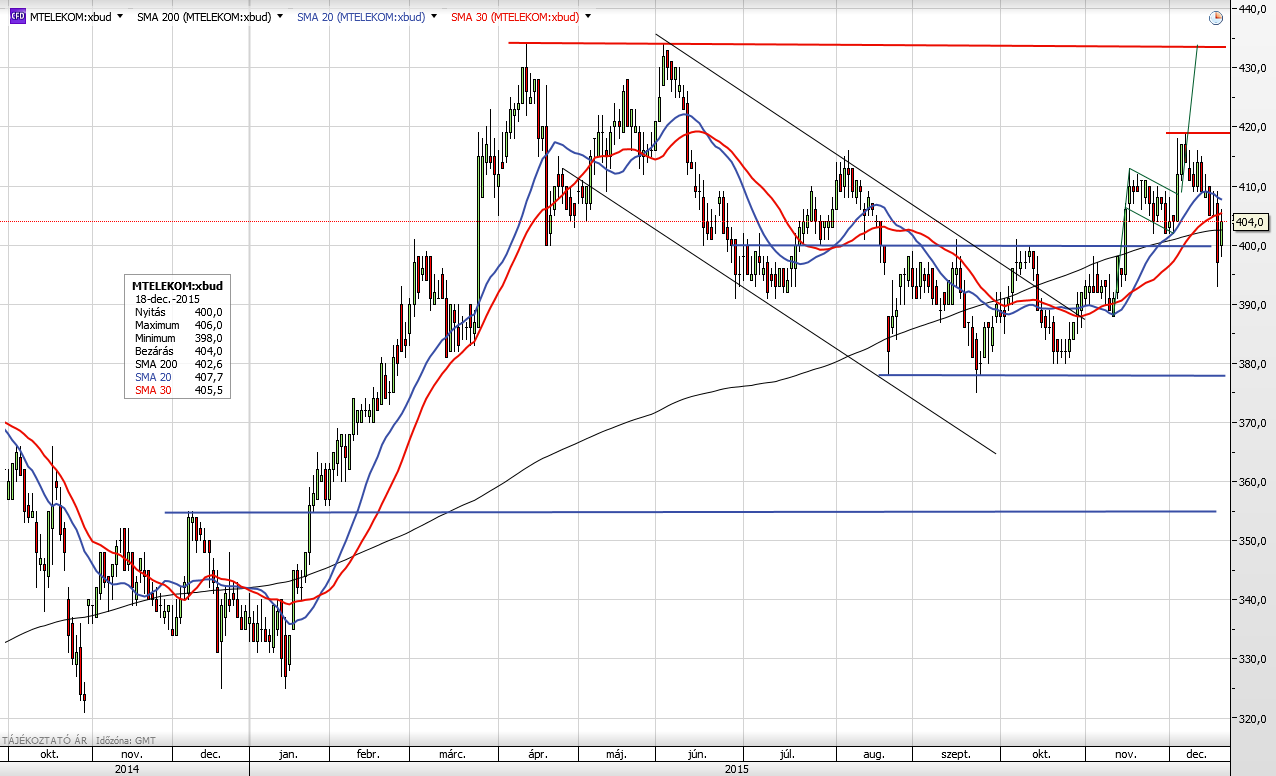The image size is (1276, 776).
Task: Click the 2015 year label
Action: tap(736, 769)
